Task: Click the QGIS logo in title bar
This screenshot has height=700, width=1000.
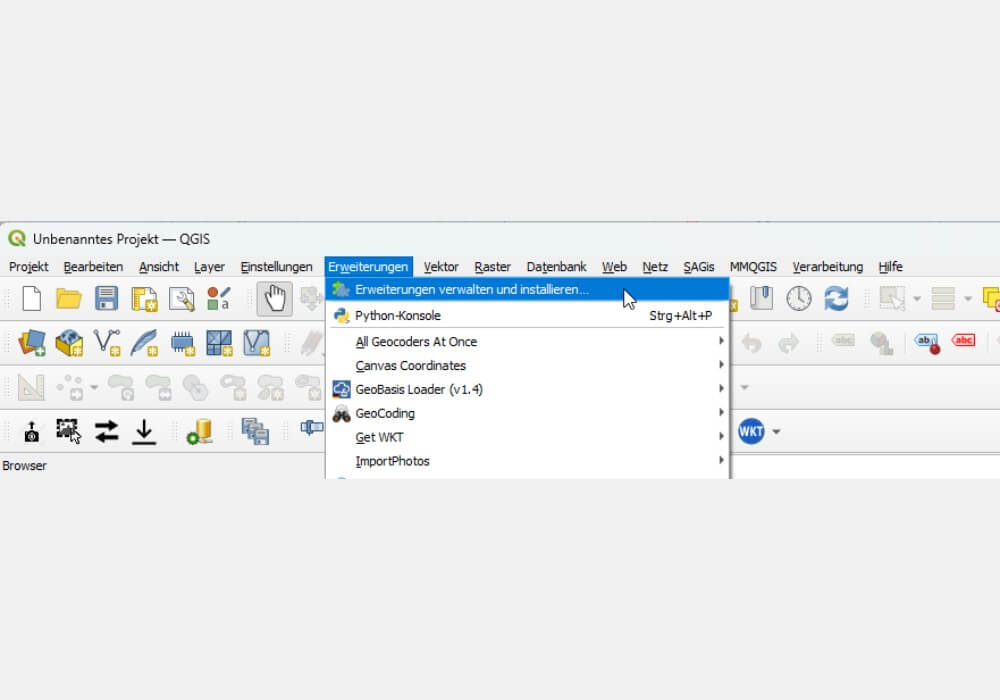Action: (x=17, y=239)
